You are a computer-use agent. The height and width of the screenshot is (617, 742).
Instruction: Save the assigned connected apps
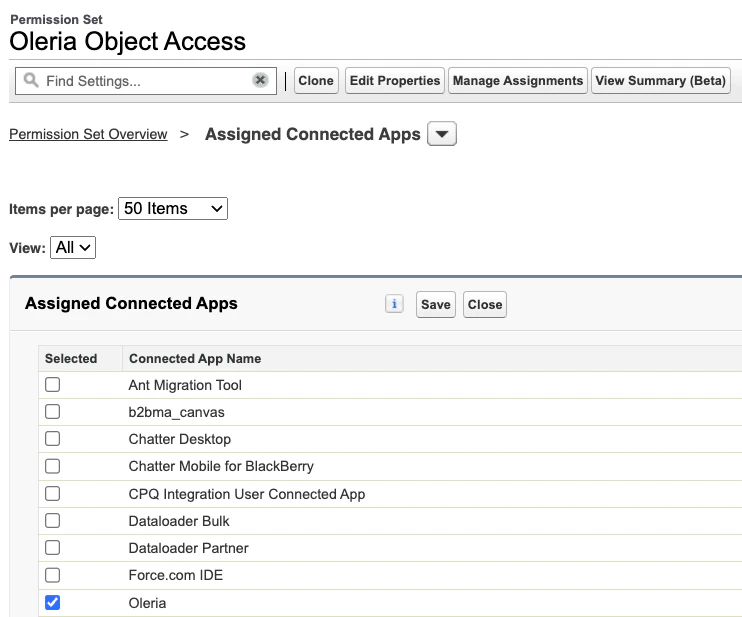(436, 304)
